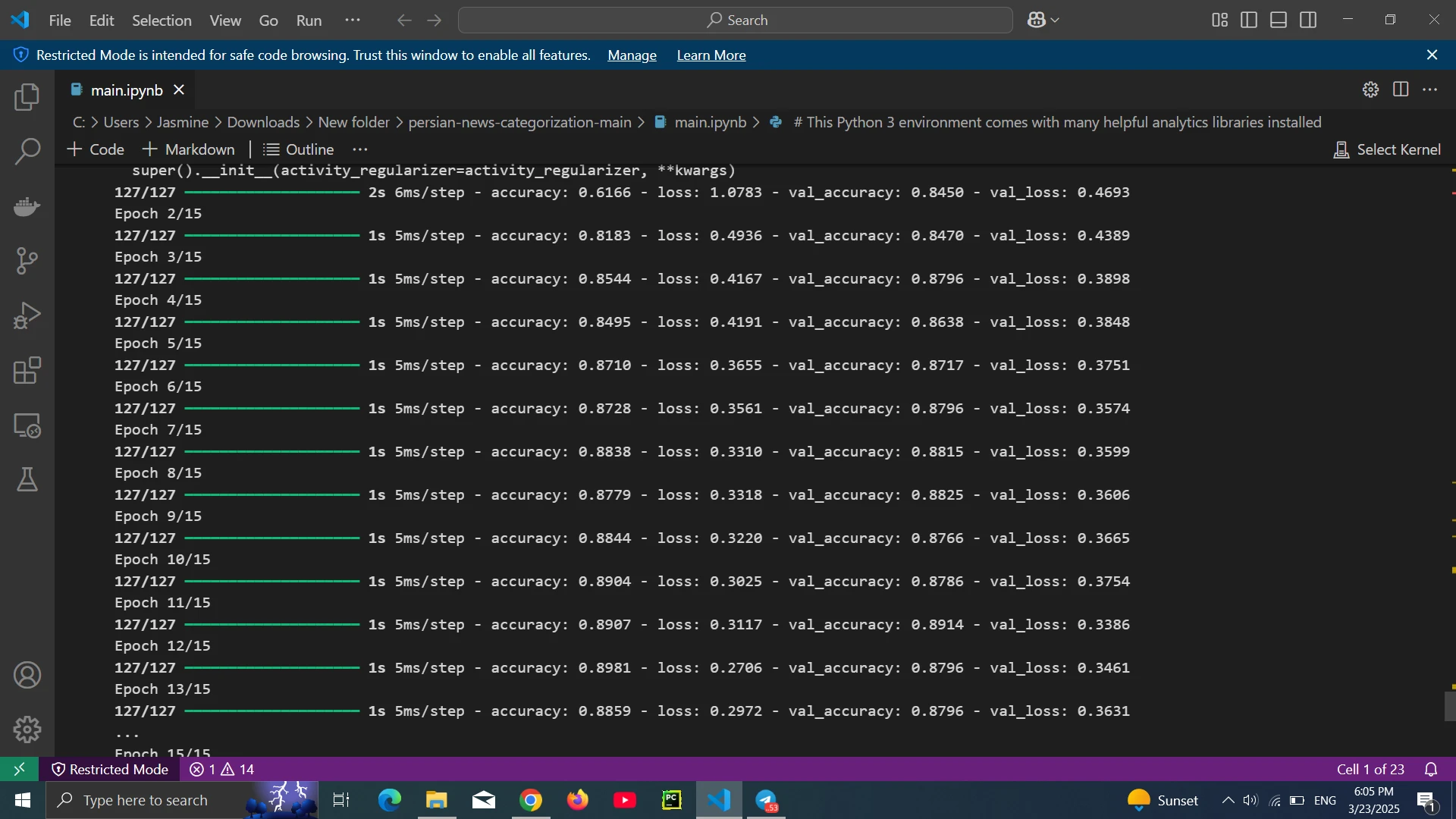Screen dimensions: 1456x819
Task: Click the command center Search field
Action: (735, 20)
